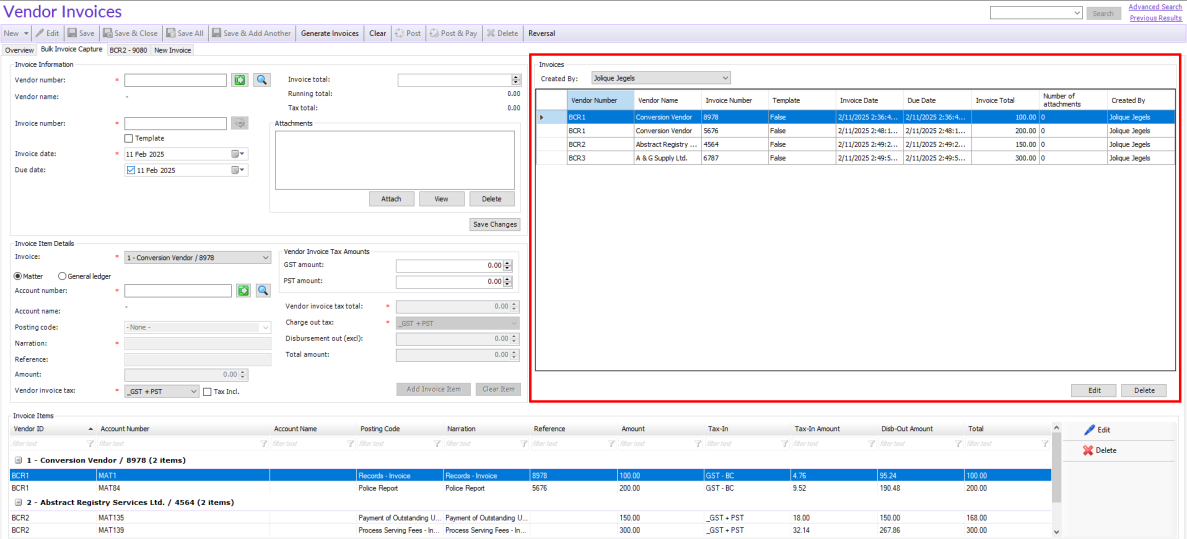Switch to the Overview tab
Image resolution: width=1187 pixels, height=539 pixels.
(19, 50)
